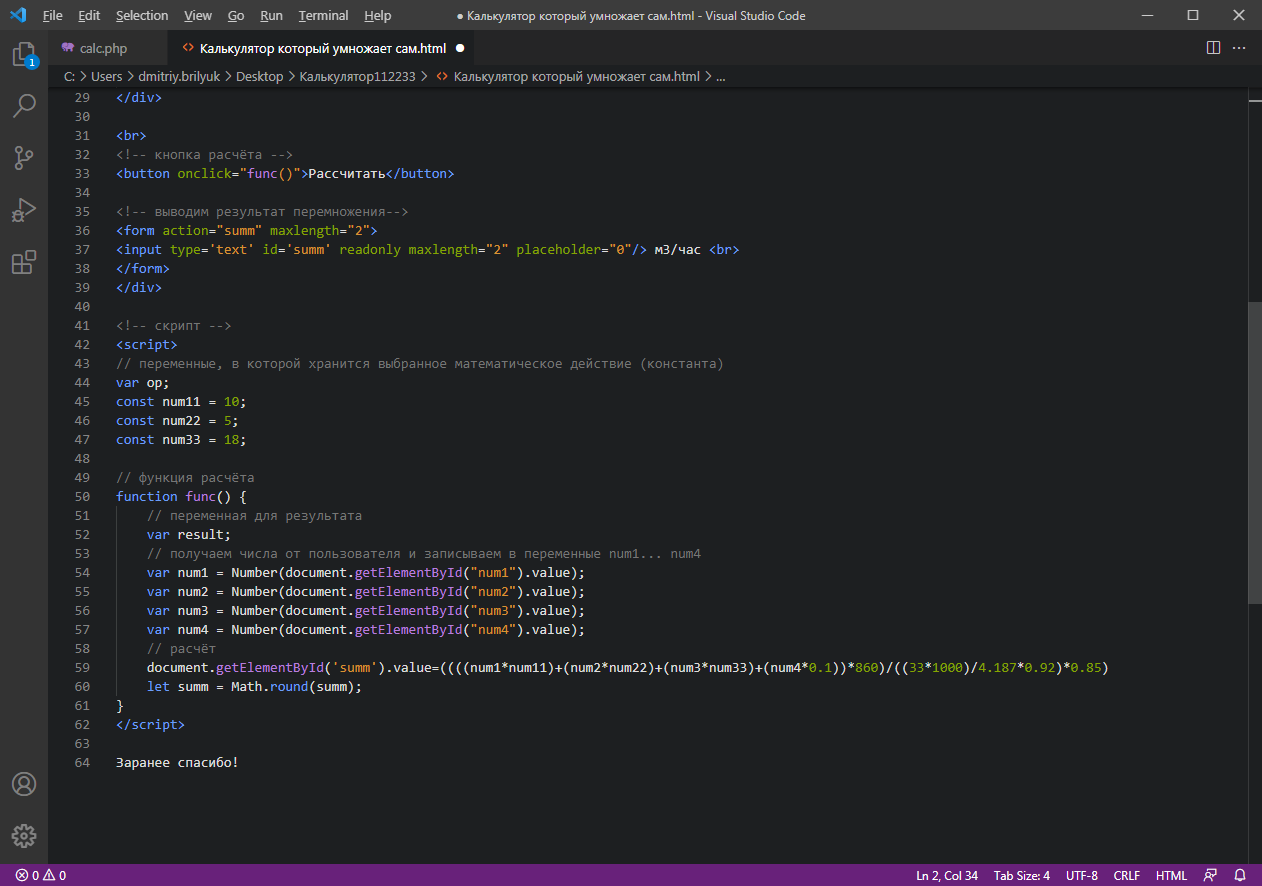The height and width of the screenshot is (886, 1262).
Task: Open the Edit menu
Action: click(x=89, y=15)
